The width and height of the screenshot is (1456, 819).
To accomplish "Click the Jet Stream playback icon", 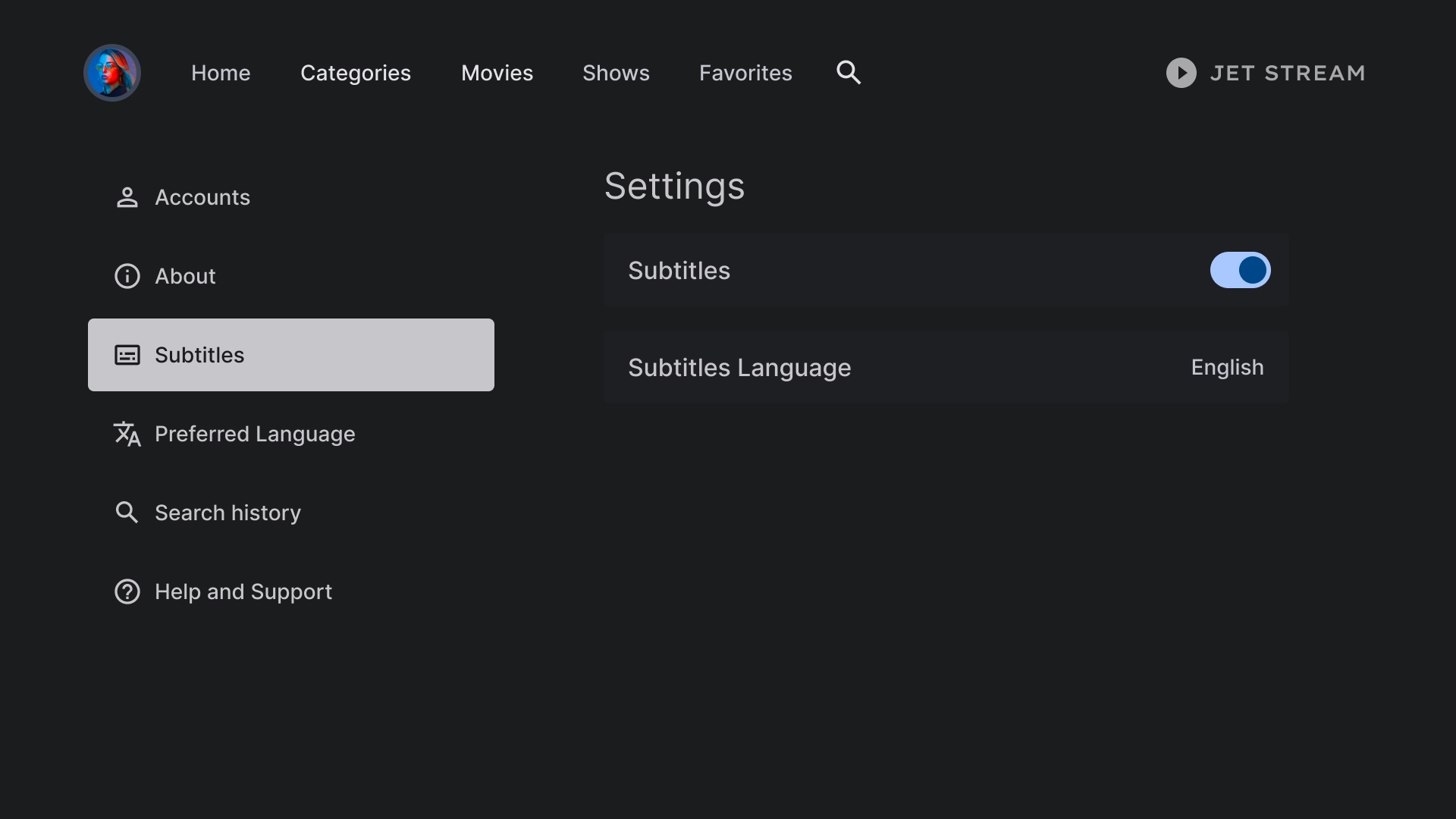I will (x=1181, y=72).
